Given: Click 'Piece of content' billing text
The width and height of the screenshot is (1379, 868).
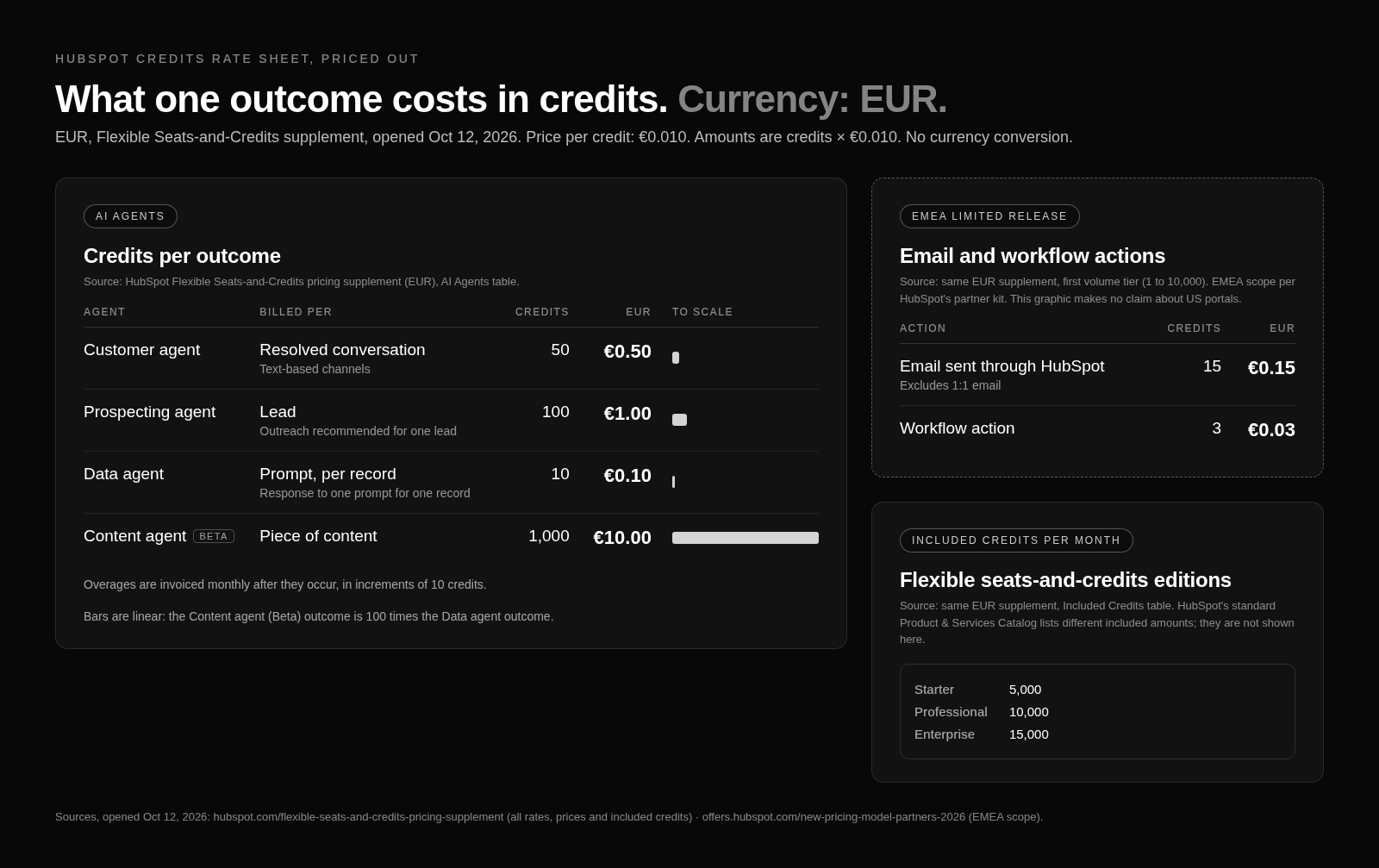Looking at the screenshot, I should pyautogui.click(x=318, y=536).
